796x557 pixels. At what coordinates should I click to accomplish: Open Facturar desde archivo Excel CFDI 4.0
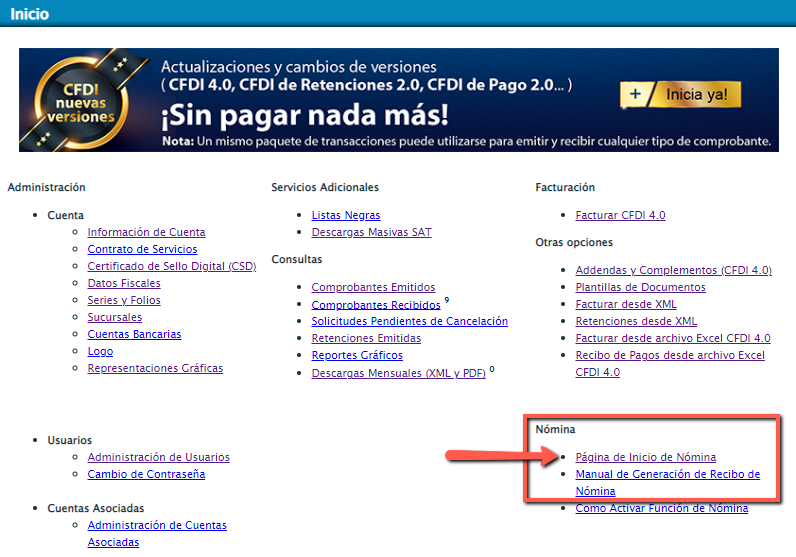coord(673,338)
